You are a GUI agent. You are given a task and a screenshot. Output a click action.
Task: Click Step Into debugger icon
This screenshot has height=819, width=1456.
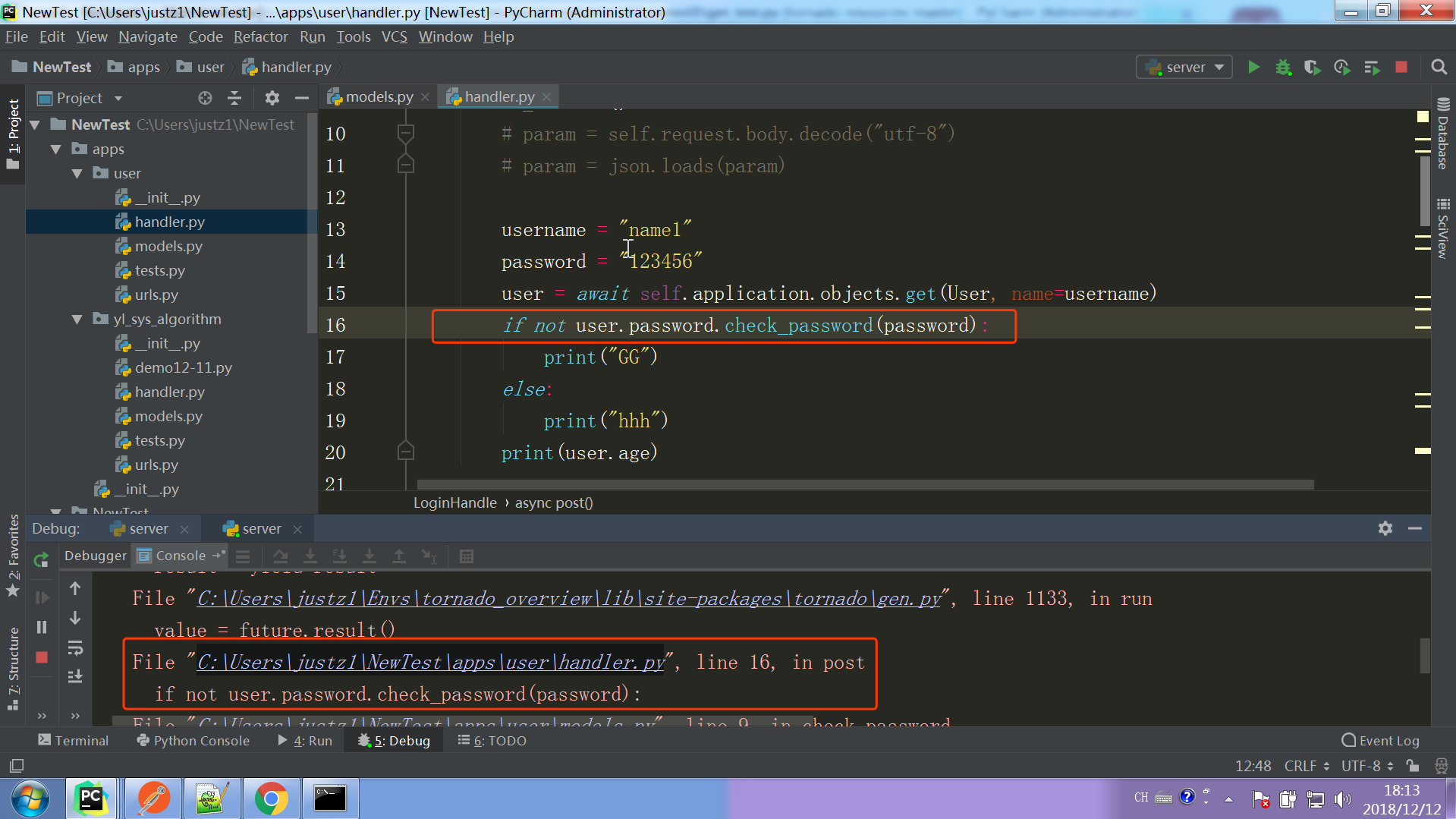pos(310,556)
